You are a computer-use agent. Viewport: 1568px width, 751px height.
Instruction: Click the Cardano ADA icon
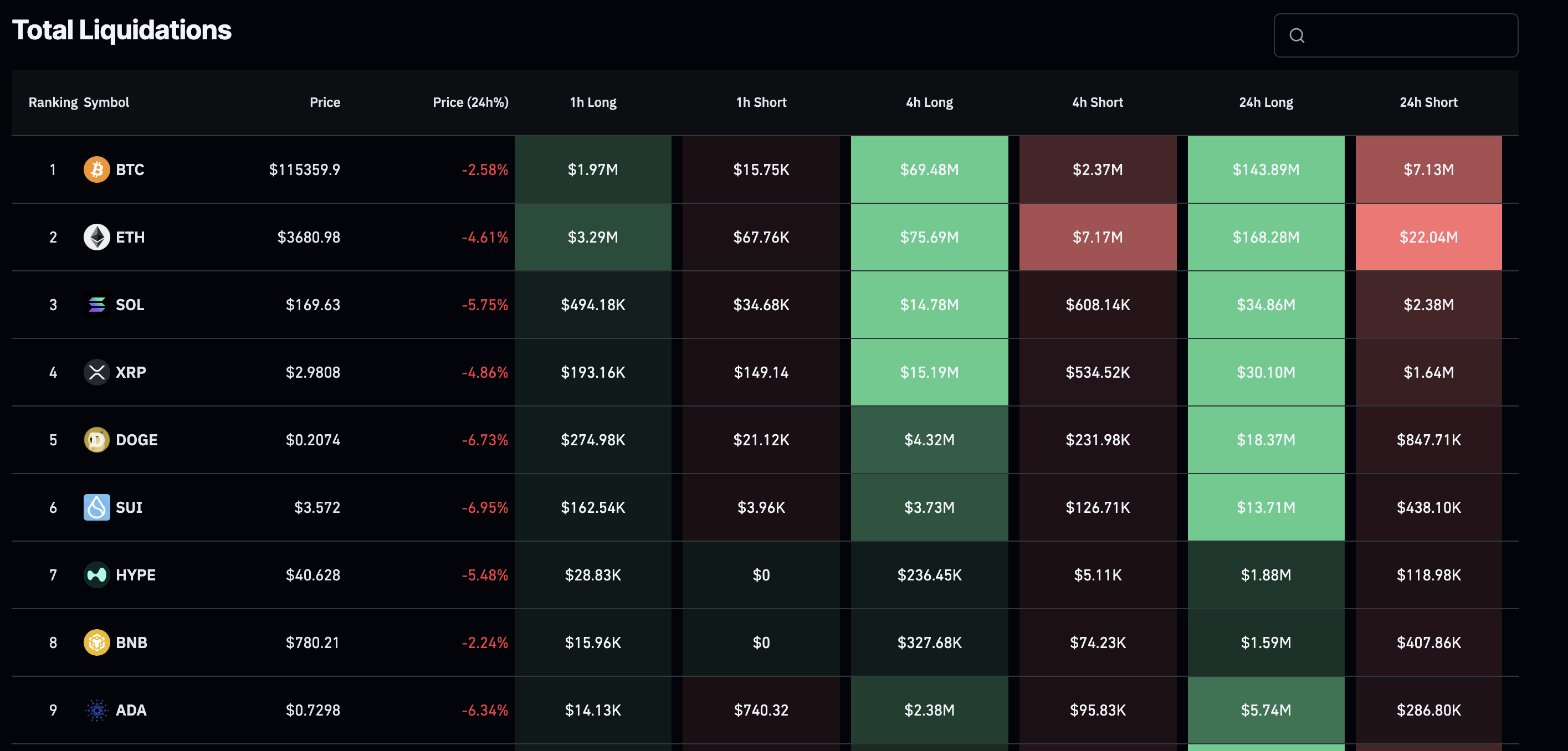(96, 709)
